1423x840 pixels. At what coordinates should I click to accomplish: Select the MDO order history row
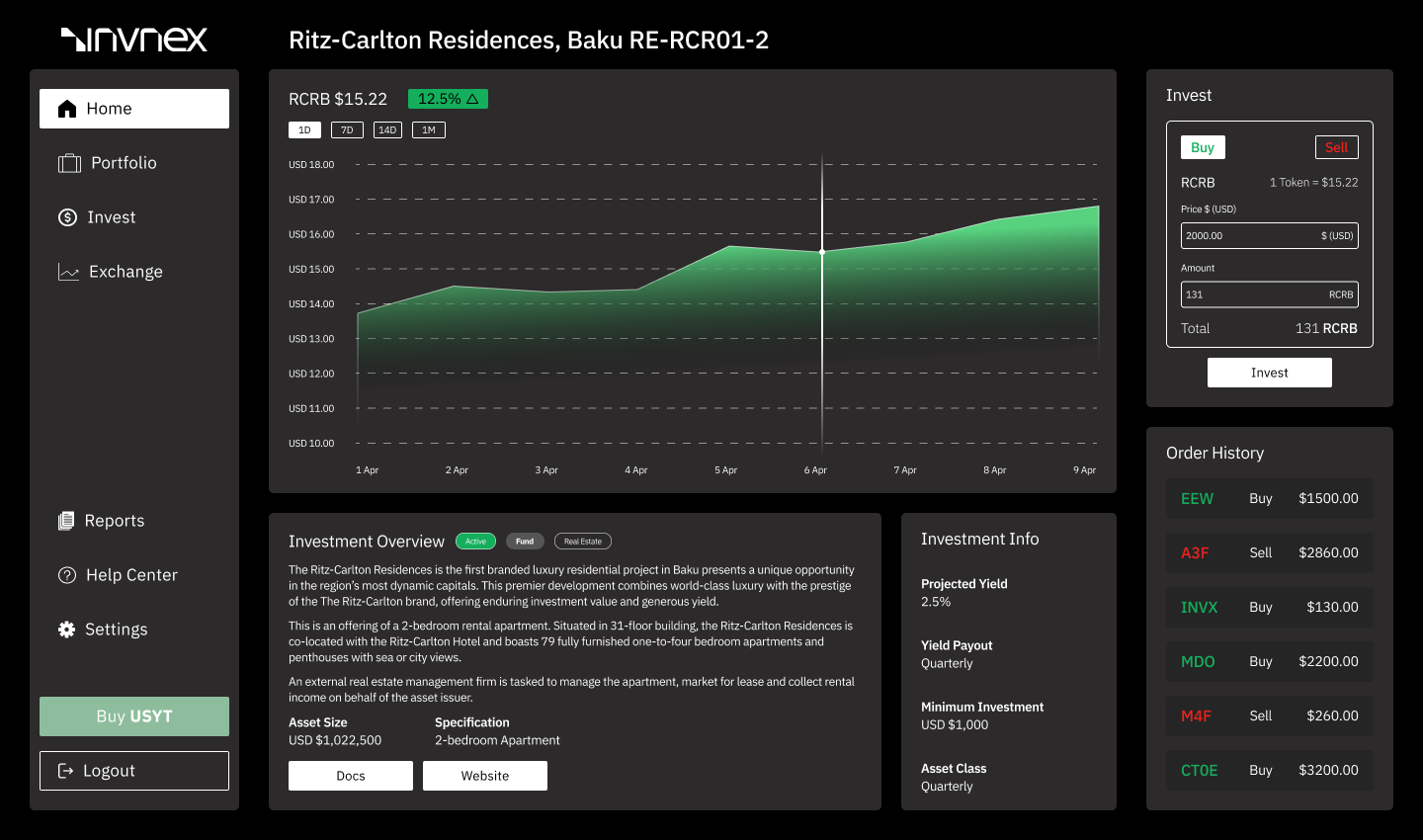pos(1270,662)
